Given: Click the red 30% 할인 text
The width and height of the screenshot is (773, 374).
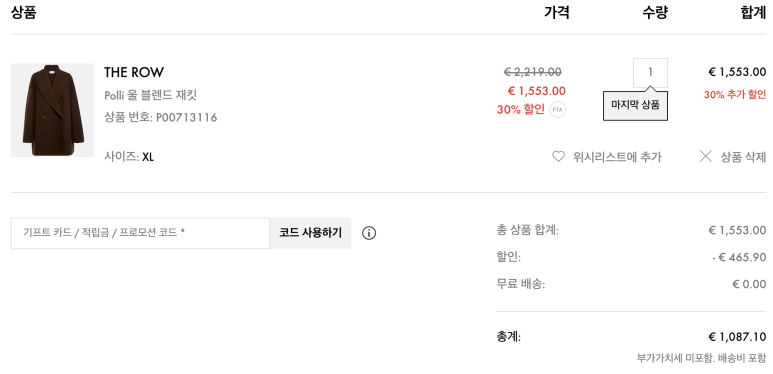Looking at the screenshot, I should pos(521,109).
